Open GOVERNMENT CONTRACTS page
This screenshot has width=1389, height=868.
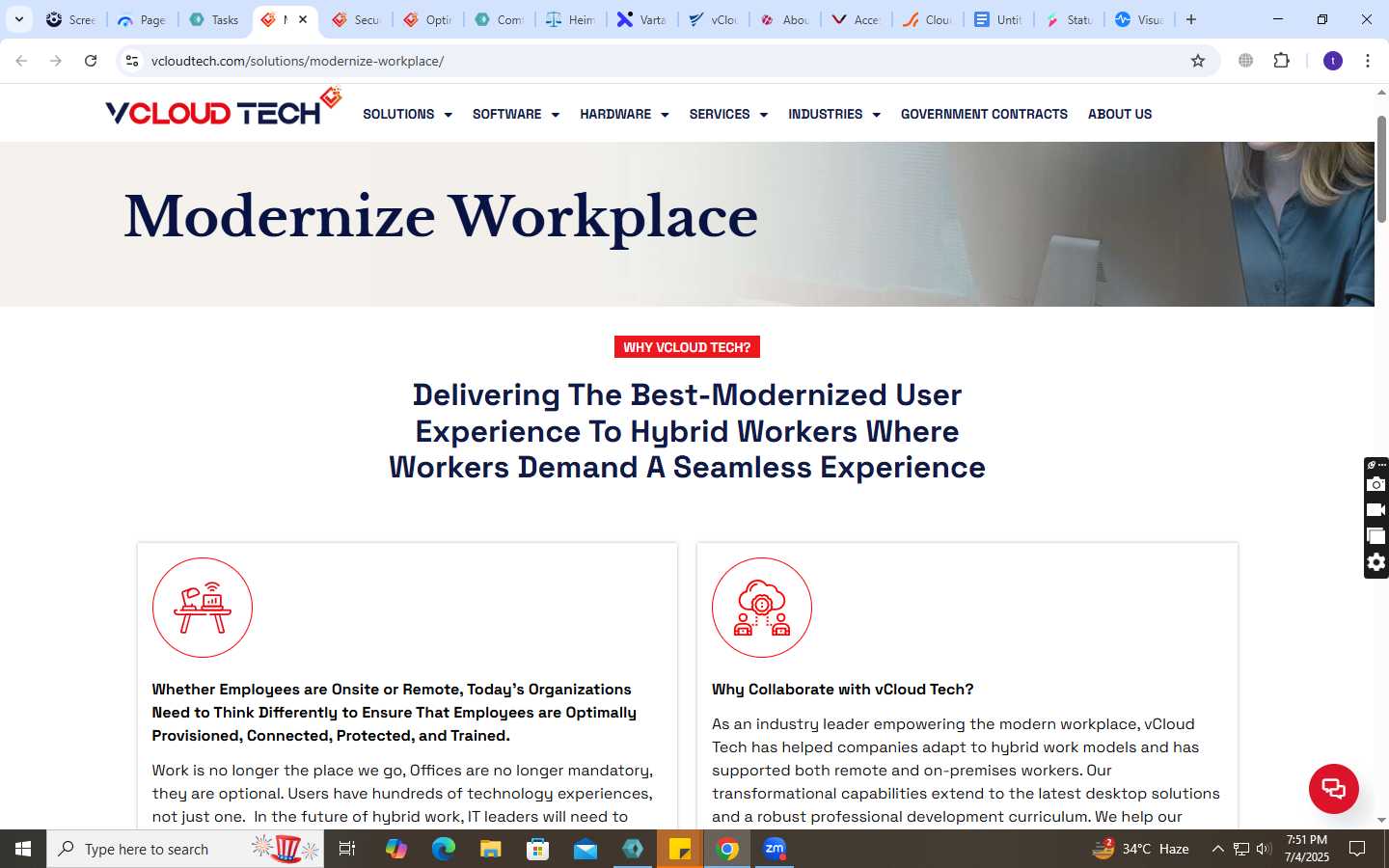point(984,114)
